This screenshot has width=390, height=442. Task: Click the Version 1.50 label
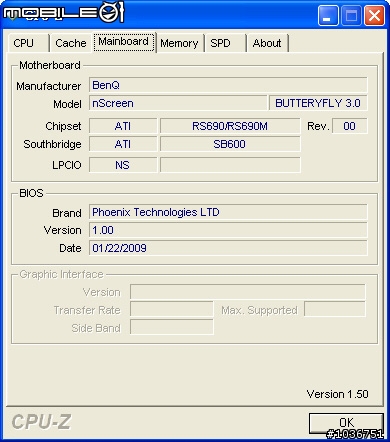(337, 394)
